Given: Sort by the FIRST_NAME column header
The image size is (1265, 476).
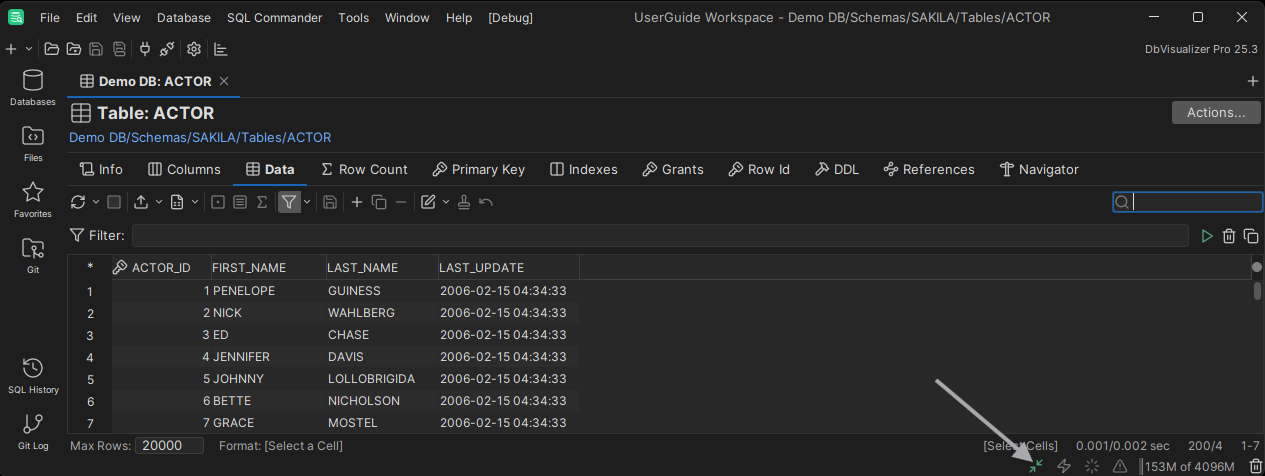Looking at the screenshot, I should coord(249,267).
